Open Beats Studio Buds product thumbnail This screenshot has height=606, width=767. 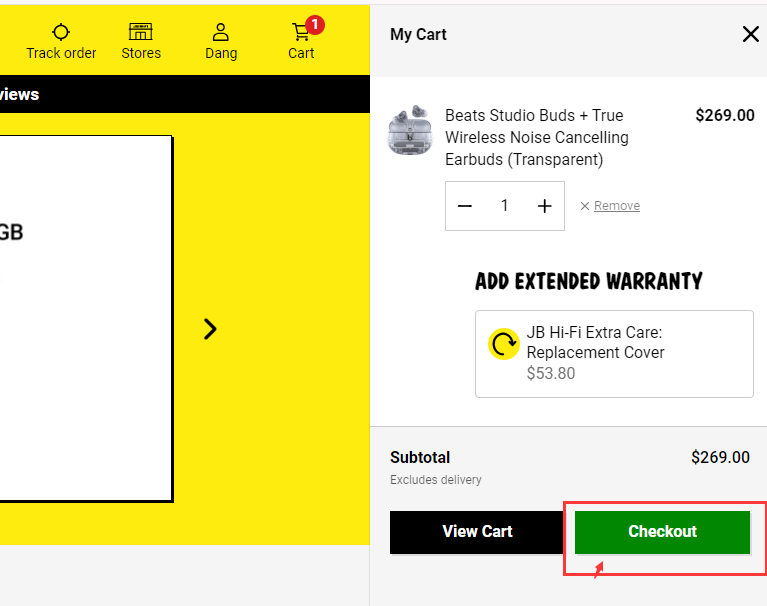410,130
